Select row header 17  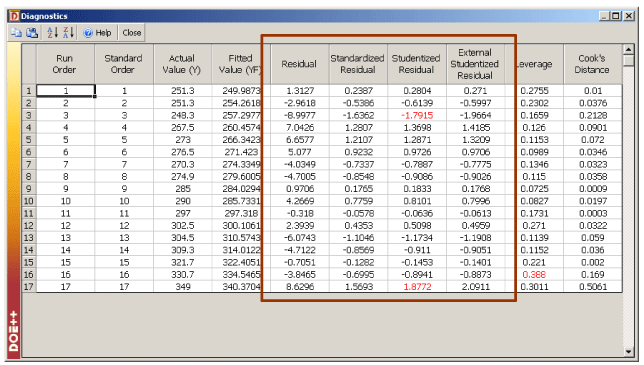pos(29,287)
